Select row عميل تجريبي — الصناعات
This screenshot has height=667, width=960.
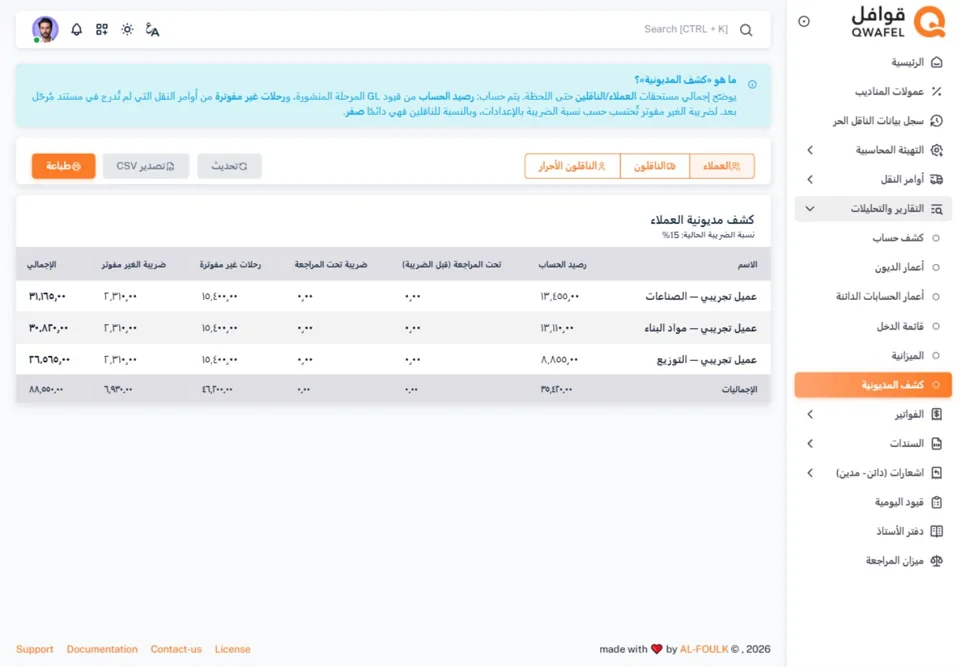393,296
